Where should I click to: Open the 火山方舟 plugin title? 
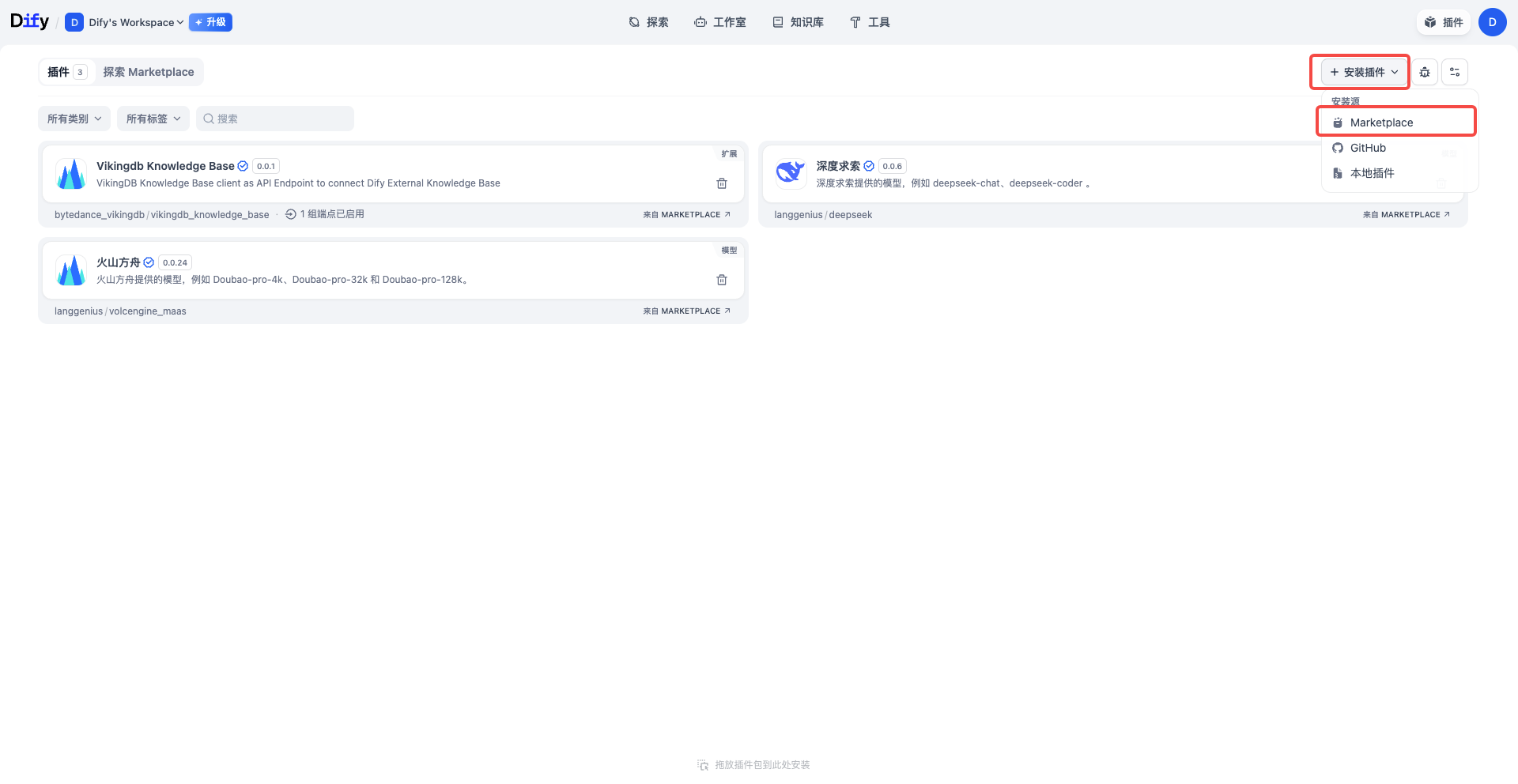119,262
